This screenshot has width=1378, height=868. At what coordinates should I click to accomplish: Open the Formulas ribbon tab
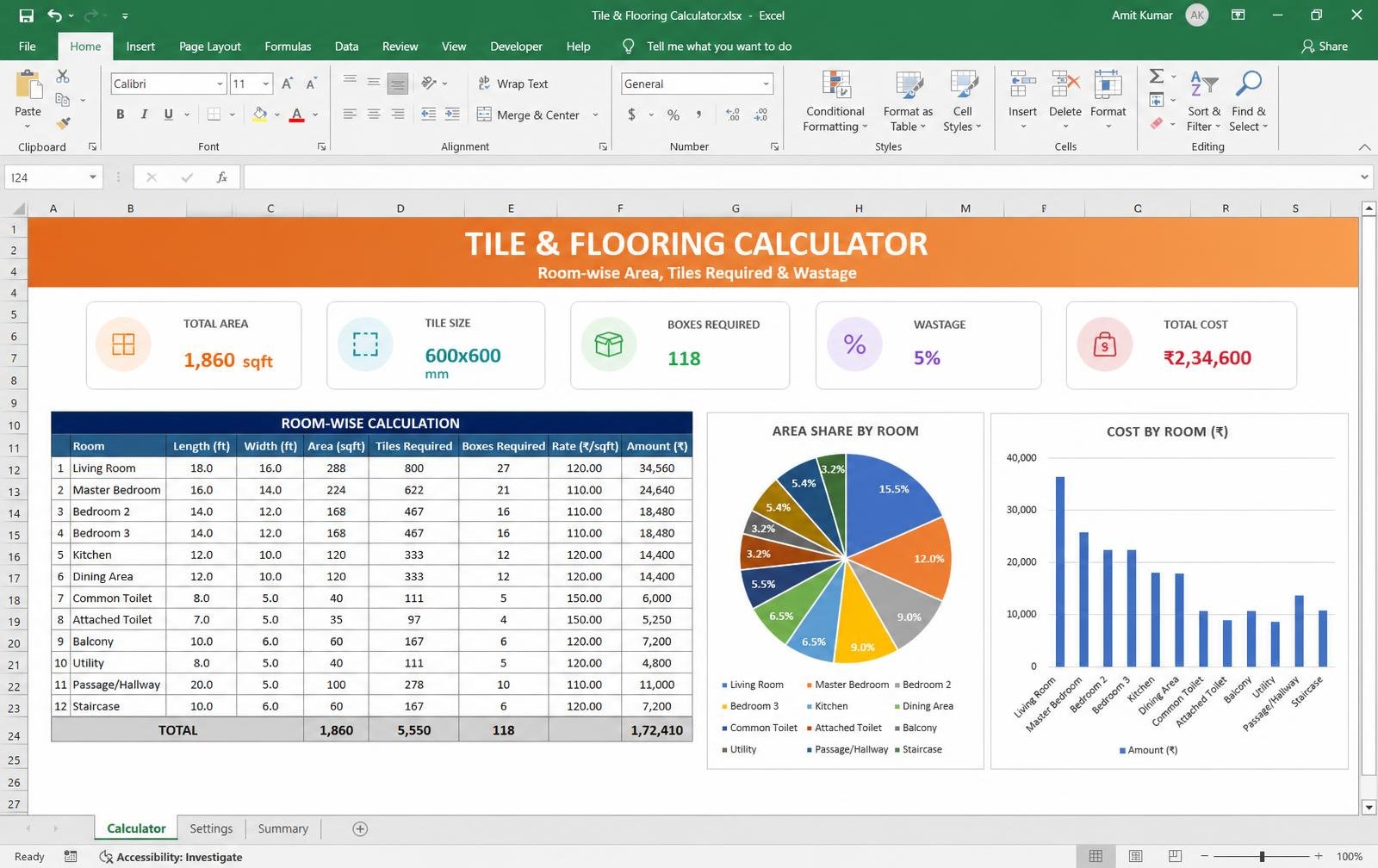click(x=288, y=46)
